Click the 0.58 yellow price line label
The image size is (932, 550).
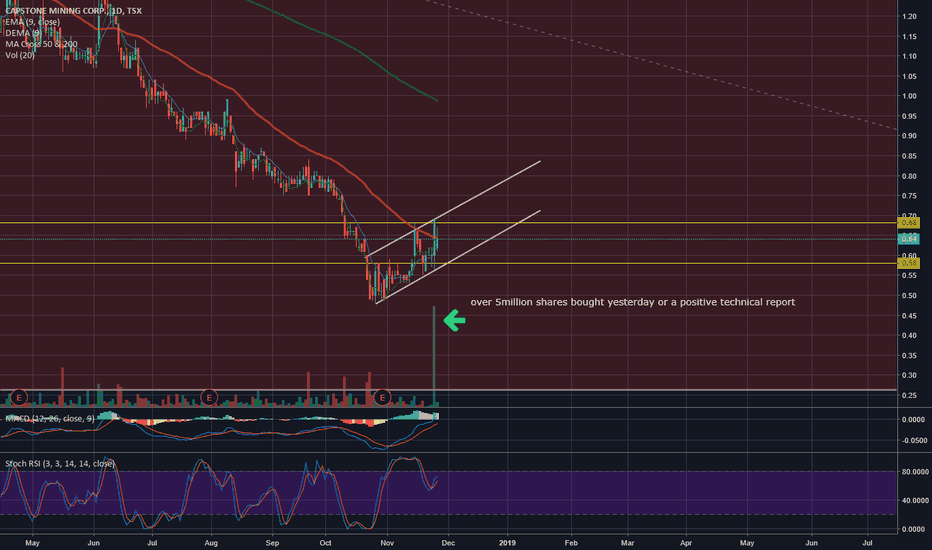pos(909,263)
